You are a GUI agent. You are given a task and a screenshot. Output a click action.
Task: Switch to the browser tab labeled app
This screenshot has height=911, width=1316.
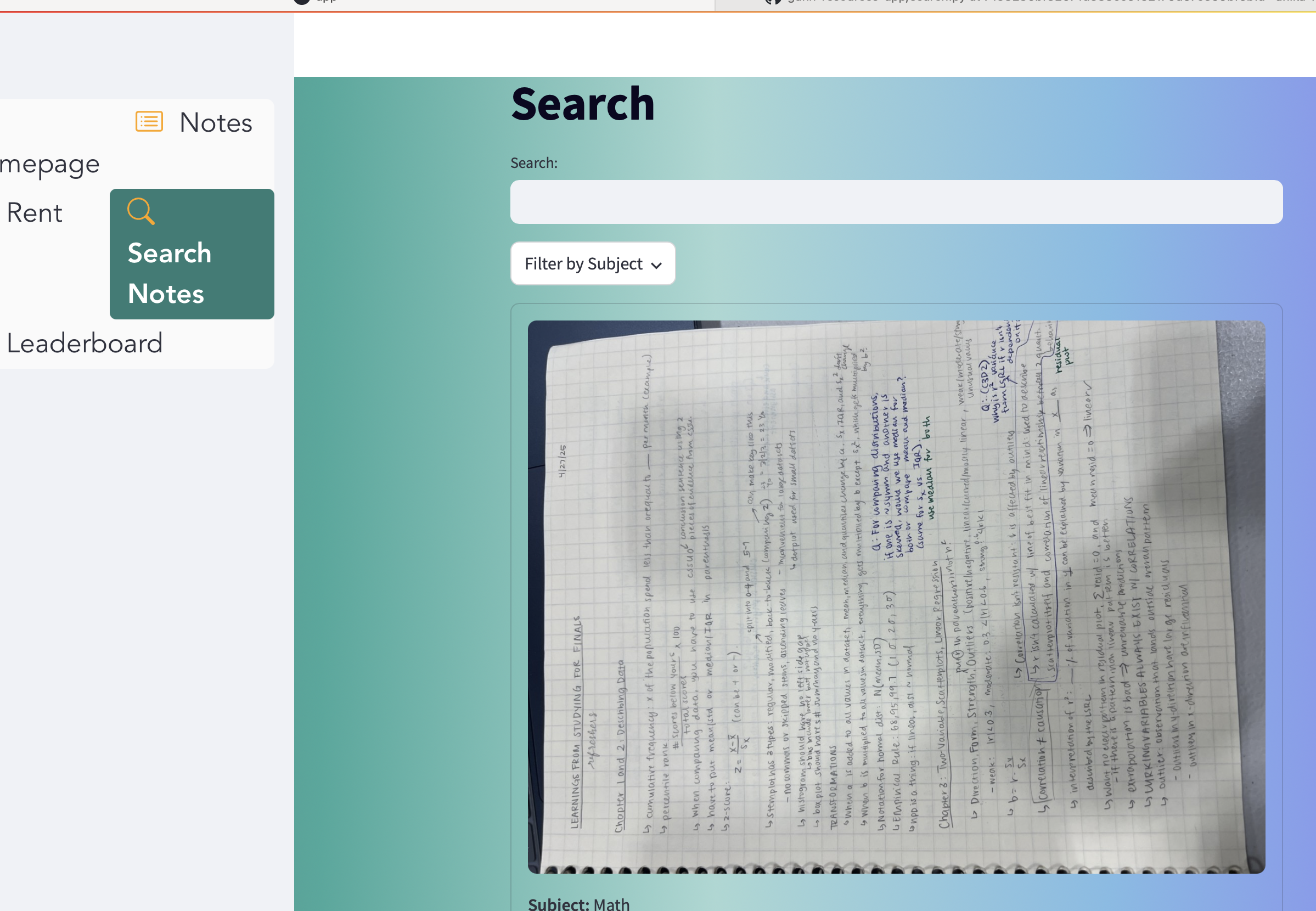pyautogui.click(x=327, y=2)
